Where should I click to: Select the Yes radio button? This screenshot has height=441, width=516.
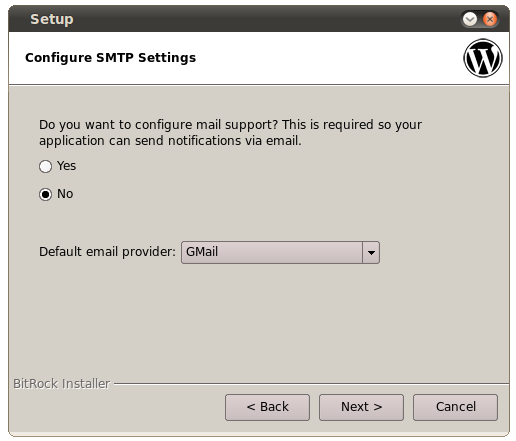pos(45,166)
